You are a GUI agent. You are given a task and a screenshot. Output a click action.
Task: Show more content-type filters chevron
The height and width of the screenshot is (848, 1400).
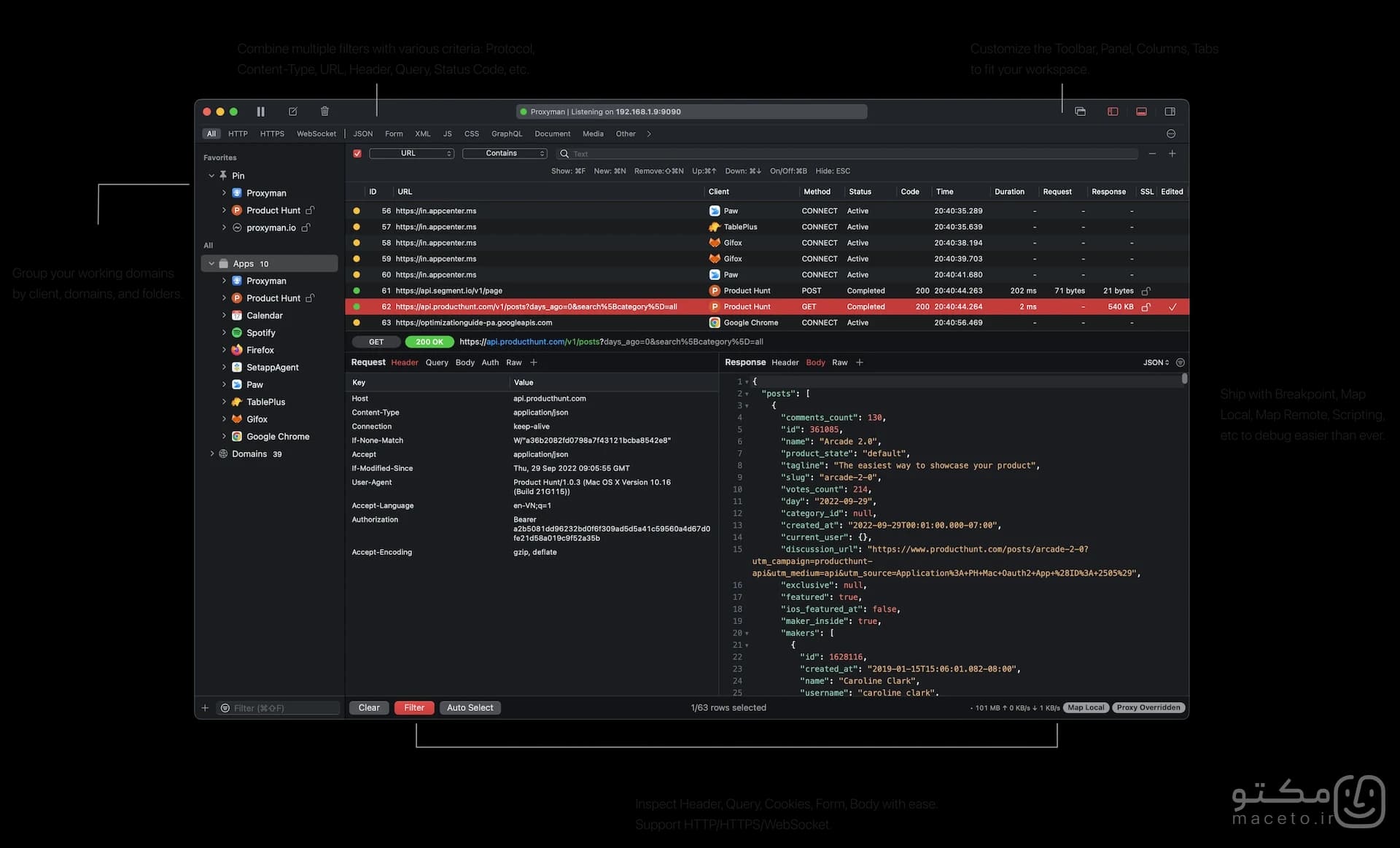click(x=649, y=133)
